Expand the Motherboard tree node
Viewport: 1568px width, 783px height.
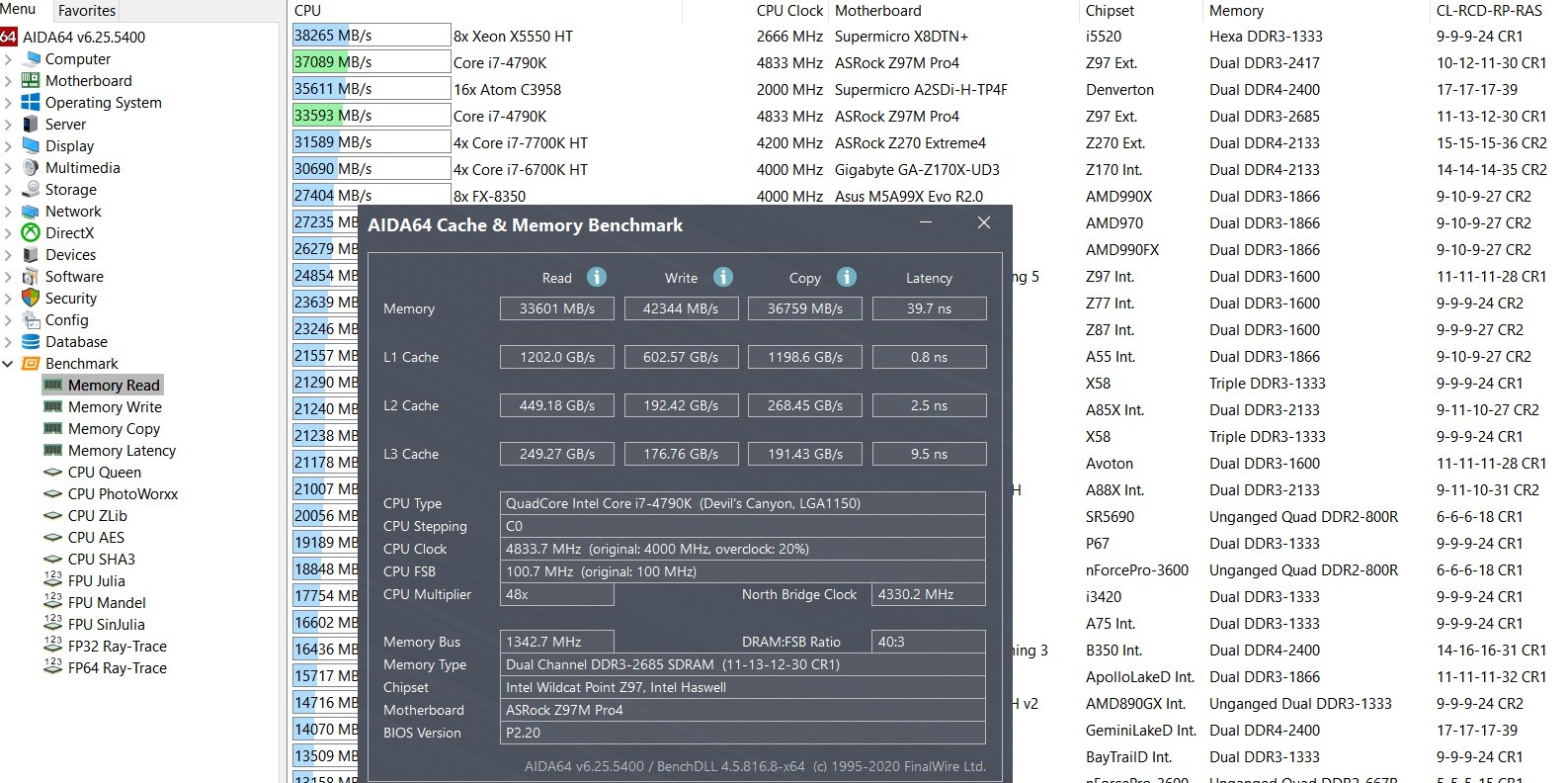pyautogui.click(x=9, y=81)
